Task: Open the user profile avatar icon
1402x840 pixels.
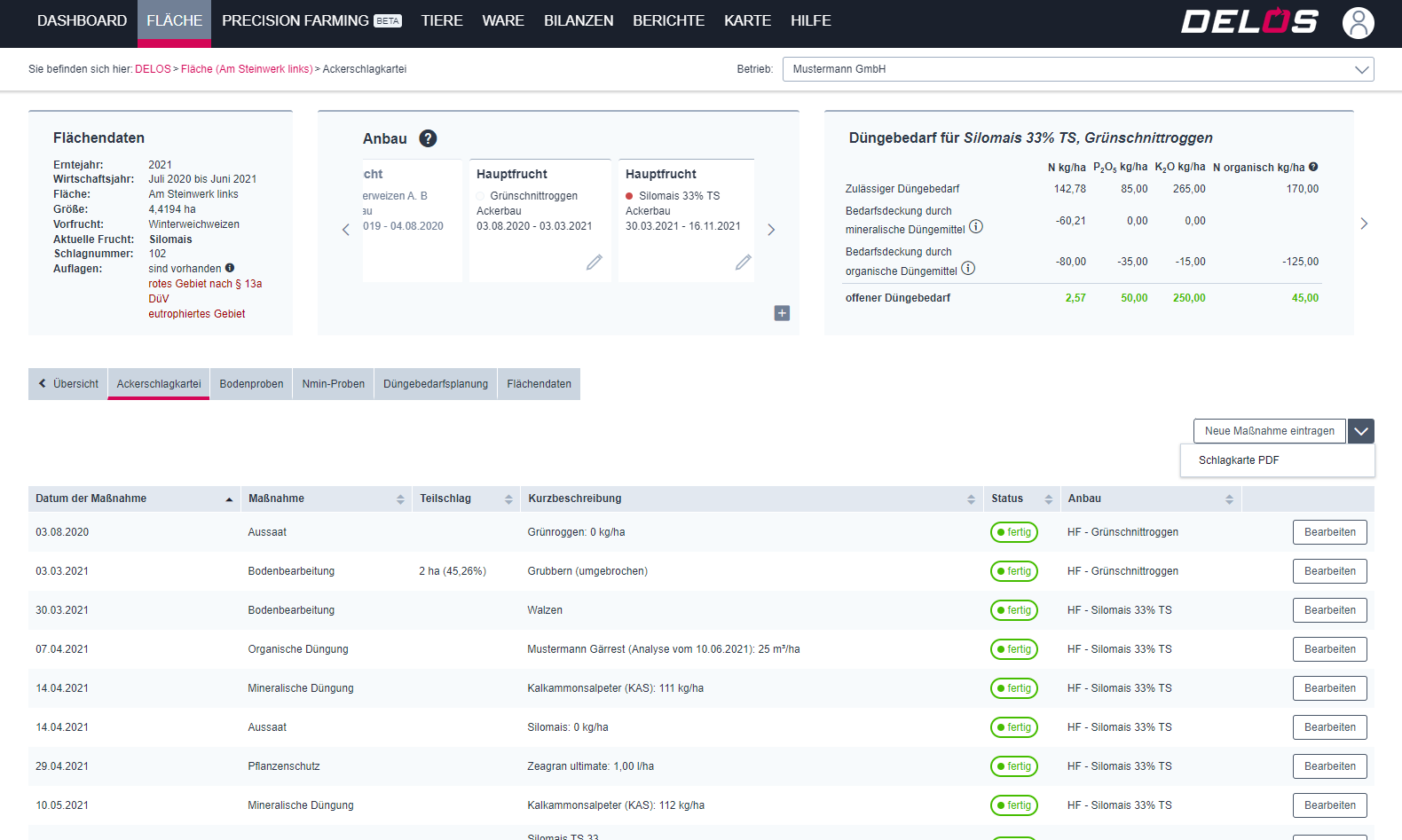Action: pos(1358,23)
